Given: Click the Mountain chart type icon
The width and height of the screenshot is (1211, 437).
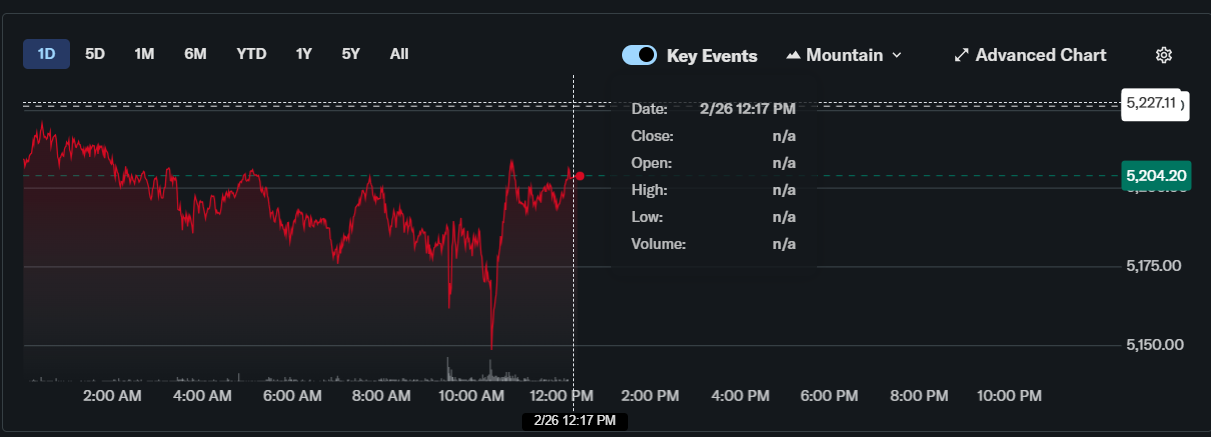Looking at the screenshot, I should pyautogui.click(x=794, y=55).
